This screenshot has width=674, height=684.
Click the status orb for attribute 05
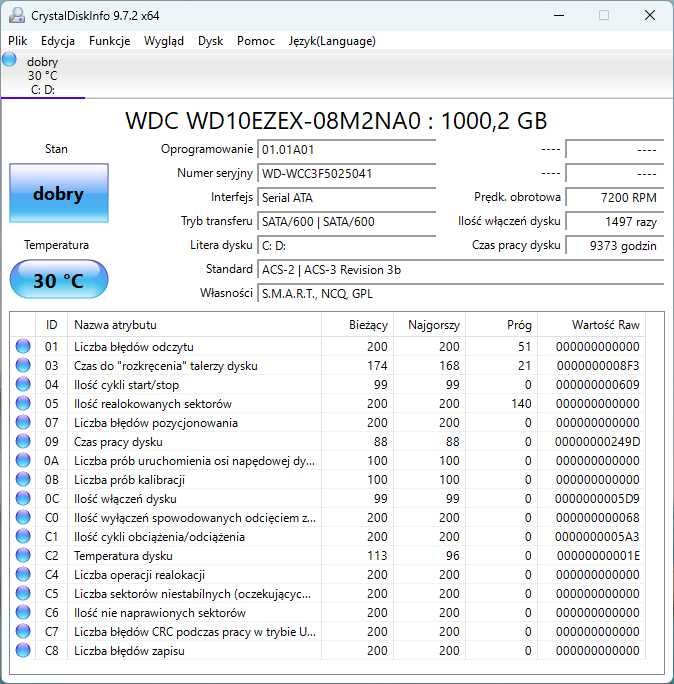tap(23, 404)
